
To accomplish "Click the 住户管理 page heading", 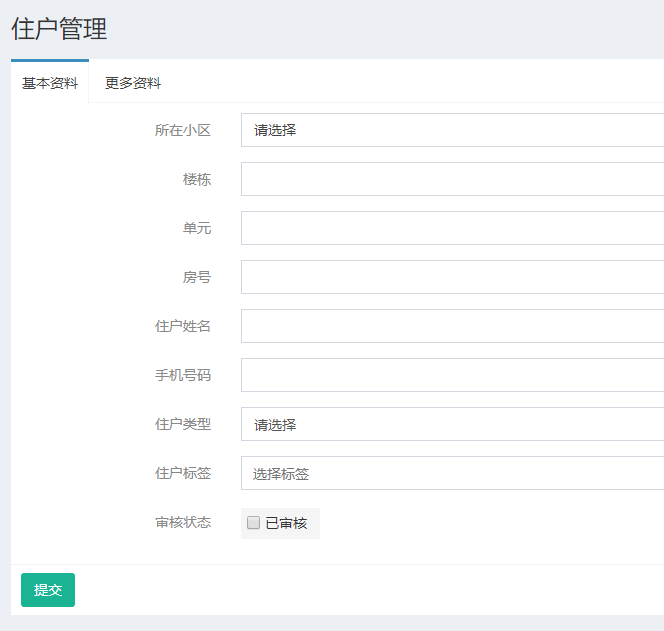I will click(59, 29).
